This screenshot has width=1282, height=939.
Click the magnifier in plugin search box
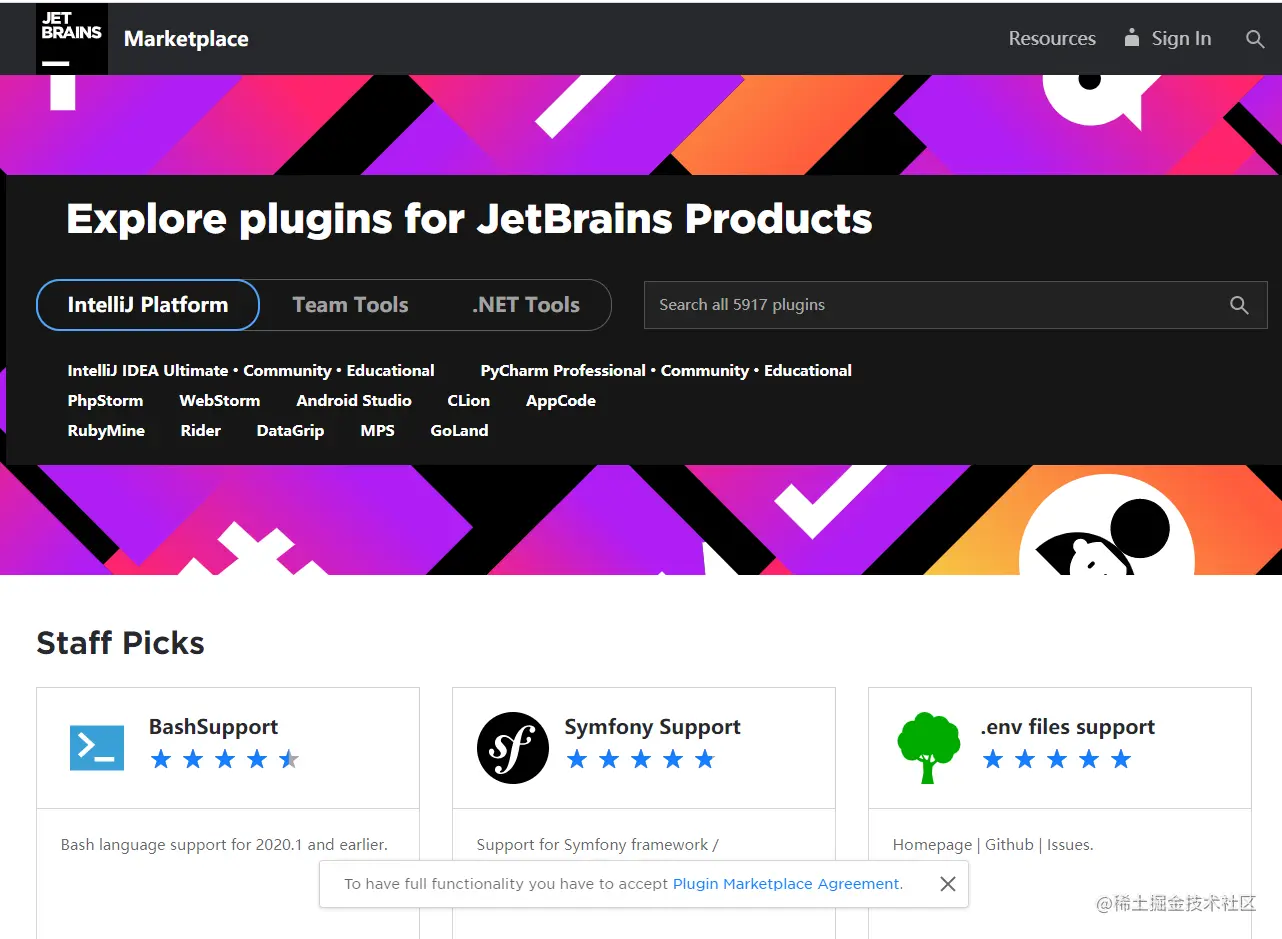[1239, 305]
